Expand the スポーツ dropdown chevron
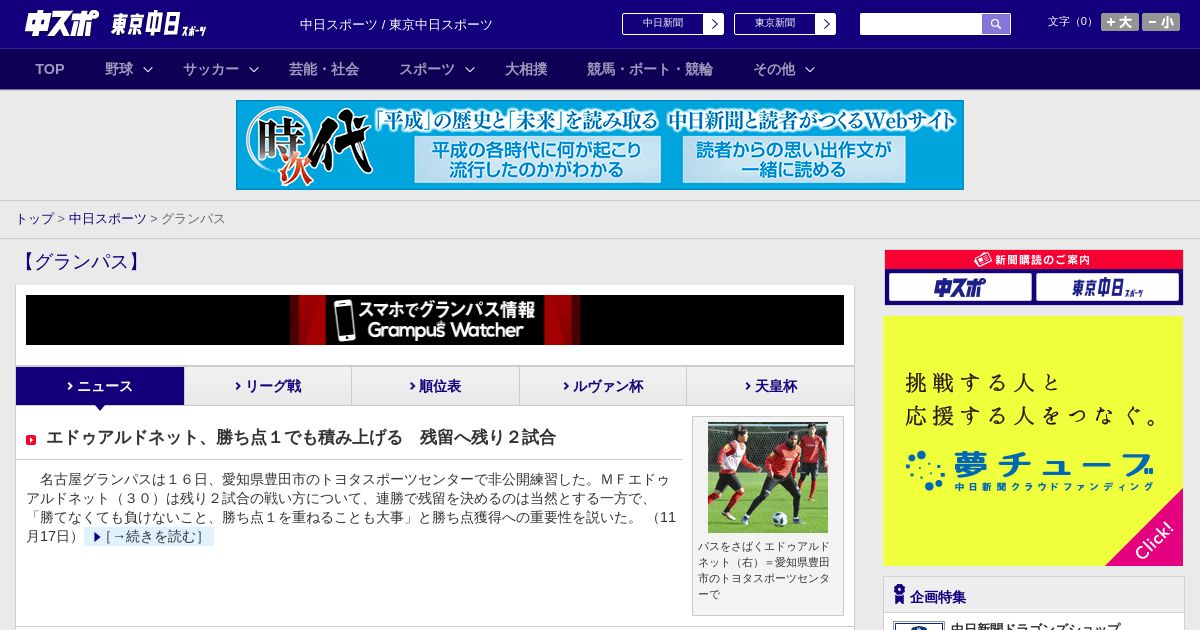1200x630 pixels. 470,69
